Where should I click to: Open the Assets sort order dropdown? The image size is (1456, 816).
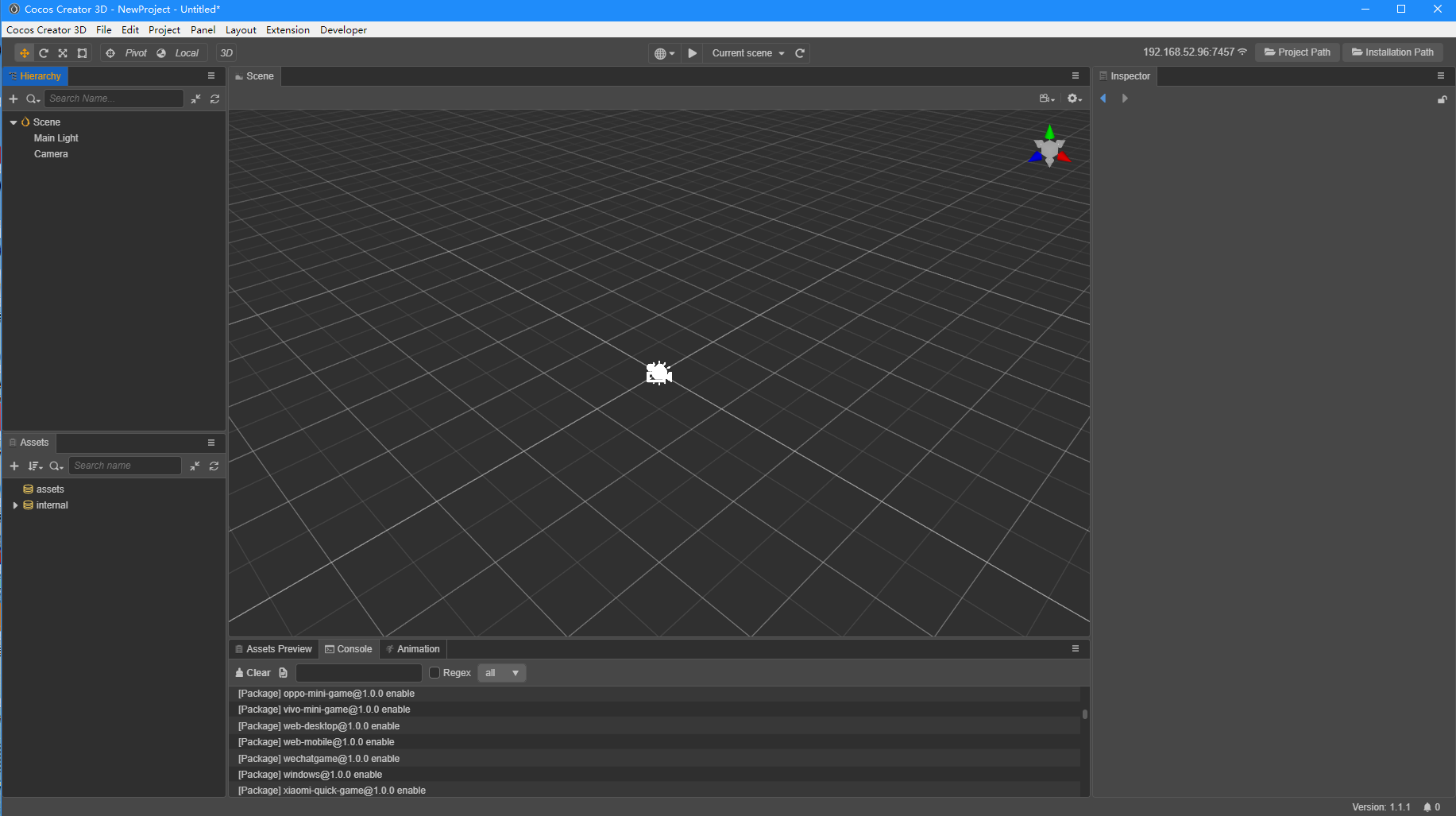click(x=35, y=466)
